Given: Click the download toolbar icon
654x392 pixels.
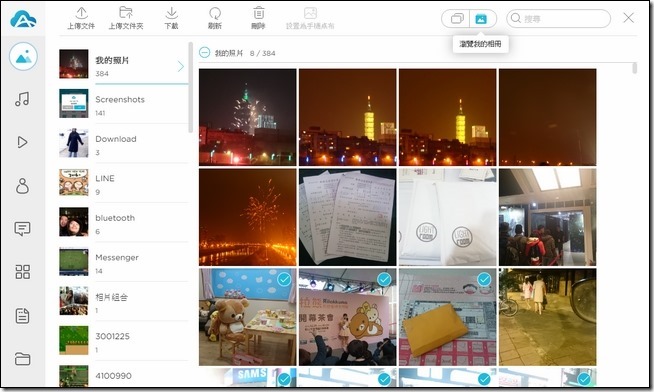Looking at the screenshot, I should coord(171,19).
